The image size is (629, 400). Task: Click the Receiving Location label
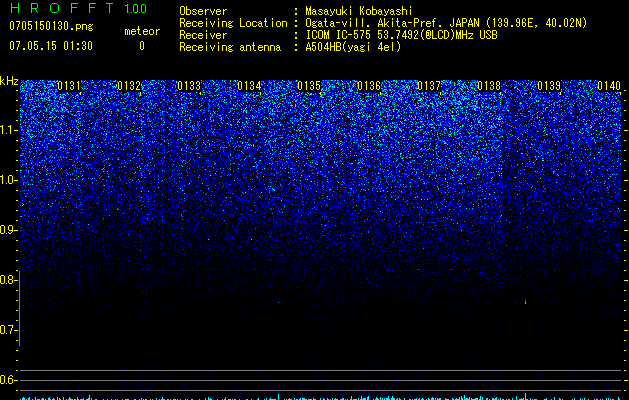pos(233,23)
